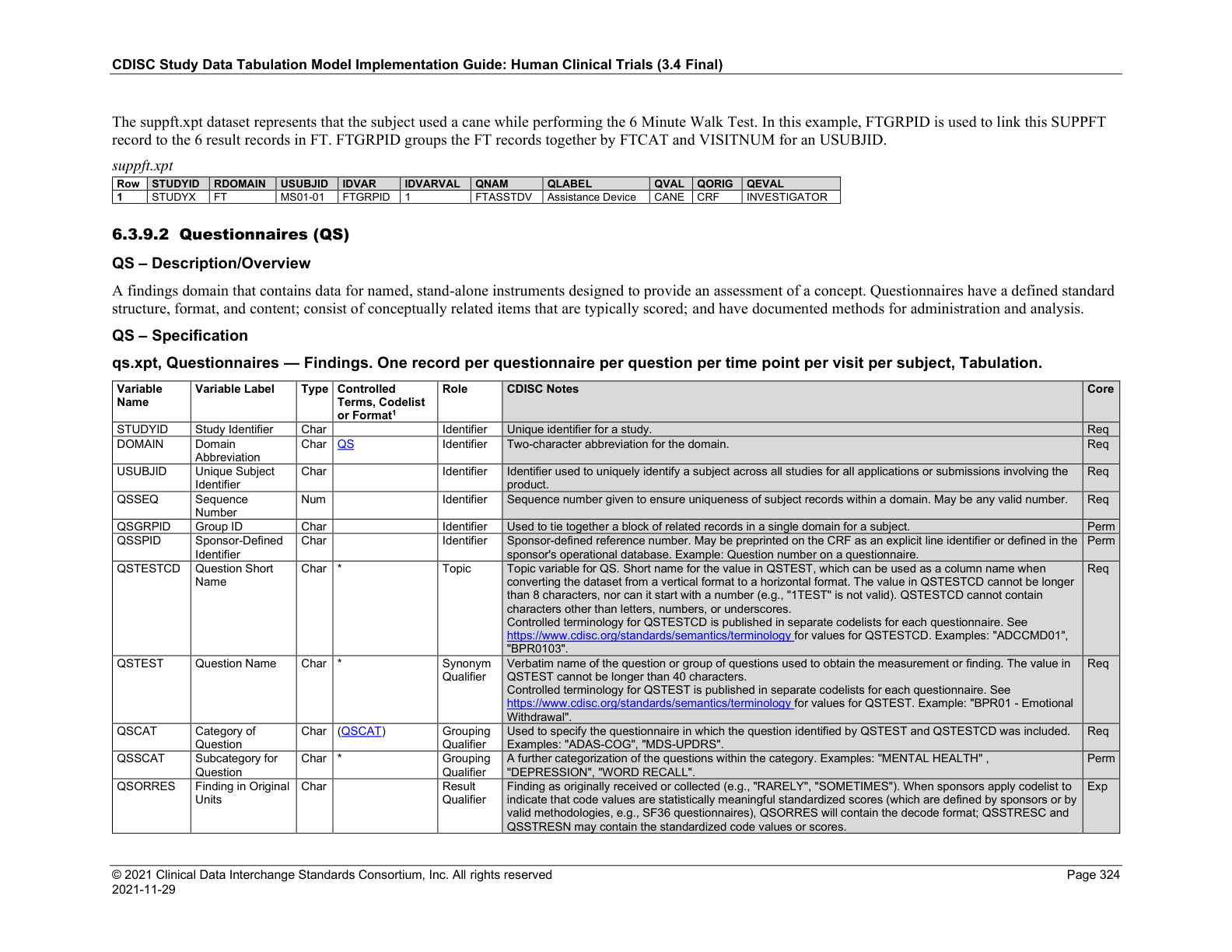Viewport: 1232px width, 952px height.
Task: Select the "Topic" role cell
Action: click(470, 608)
